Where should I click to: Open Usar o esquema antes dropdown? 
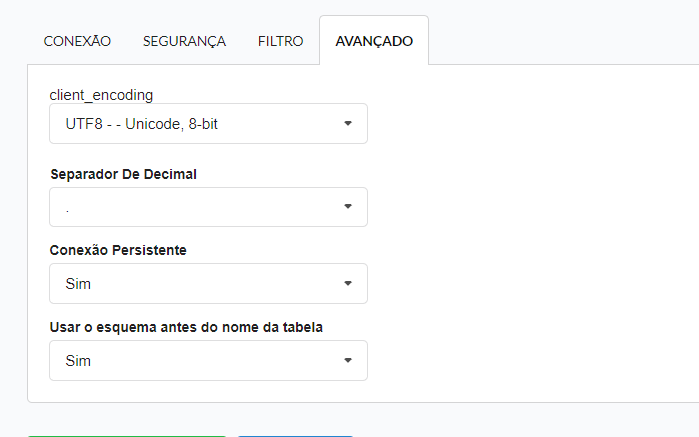[x=208, y=360]
